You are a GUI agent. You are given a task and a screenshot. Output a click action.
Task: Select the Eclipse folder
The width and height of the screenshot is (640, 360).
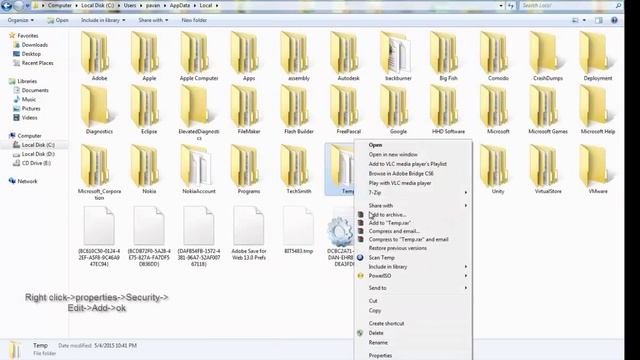(149, 110)
